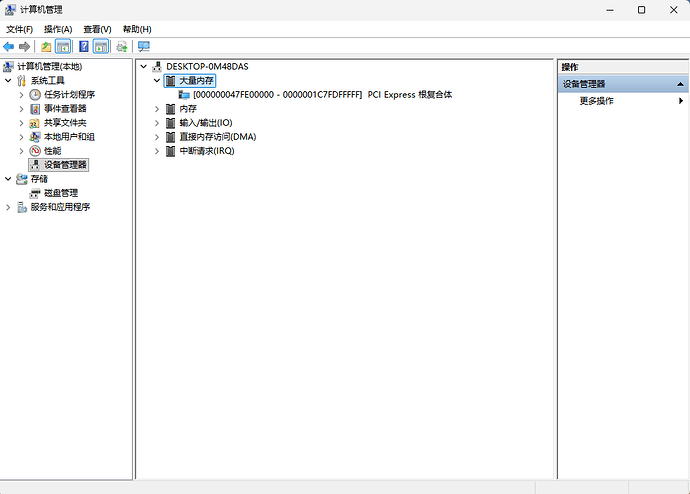Collapse the DESKTOP-0M48DAS root node
This screenshot has width=690, height=494.
point(143,66)
